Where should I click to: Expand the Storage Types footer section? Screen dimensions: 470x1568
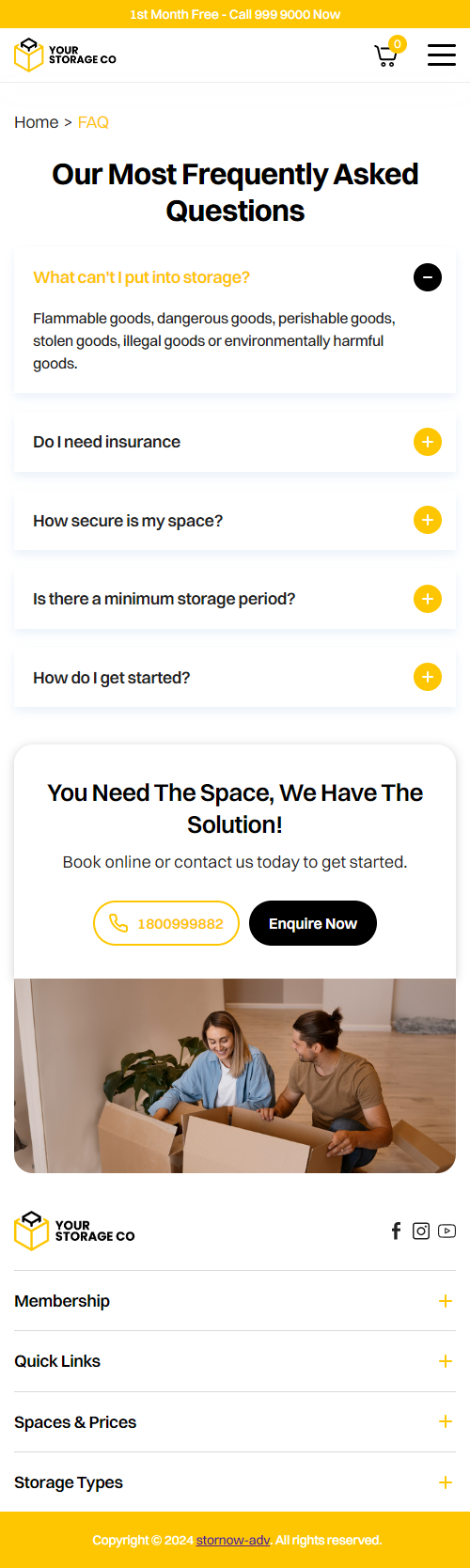click(235, 1482)
